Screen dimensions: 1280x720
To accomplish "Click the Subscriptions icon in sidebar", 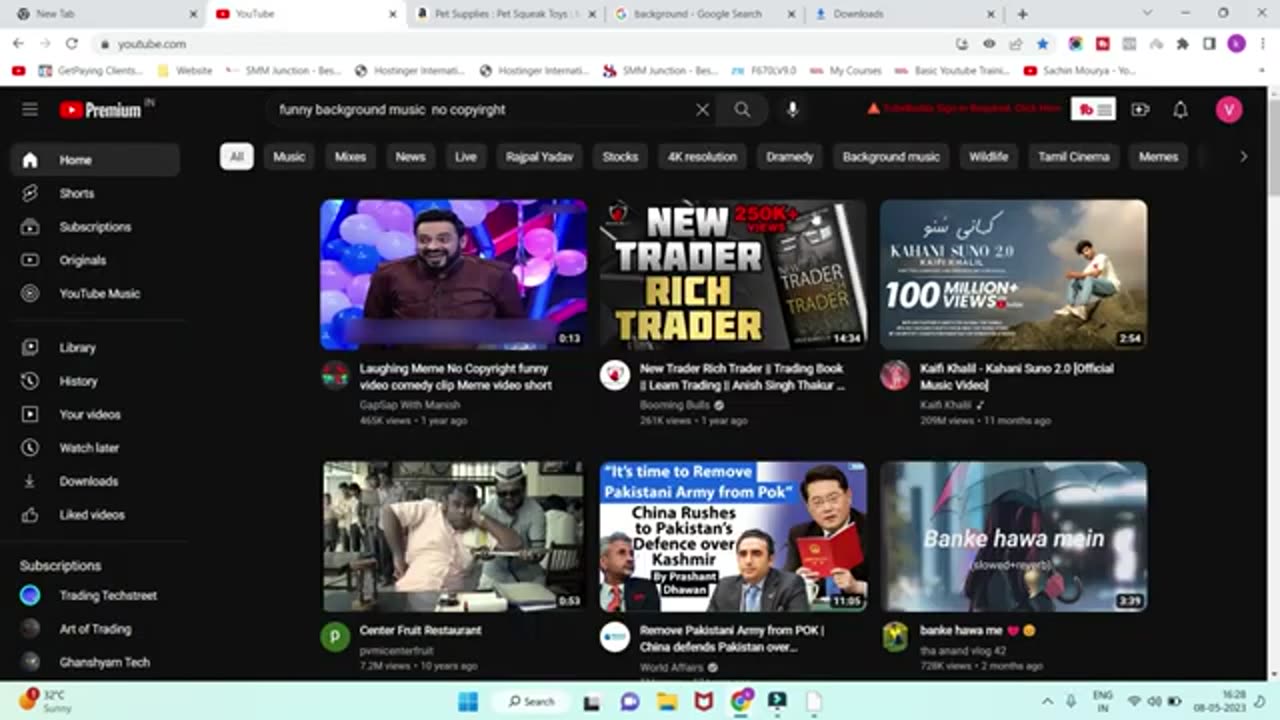I will tap(30, 227).
